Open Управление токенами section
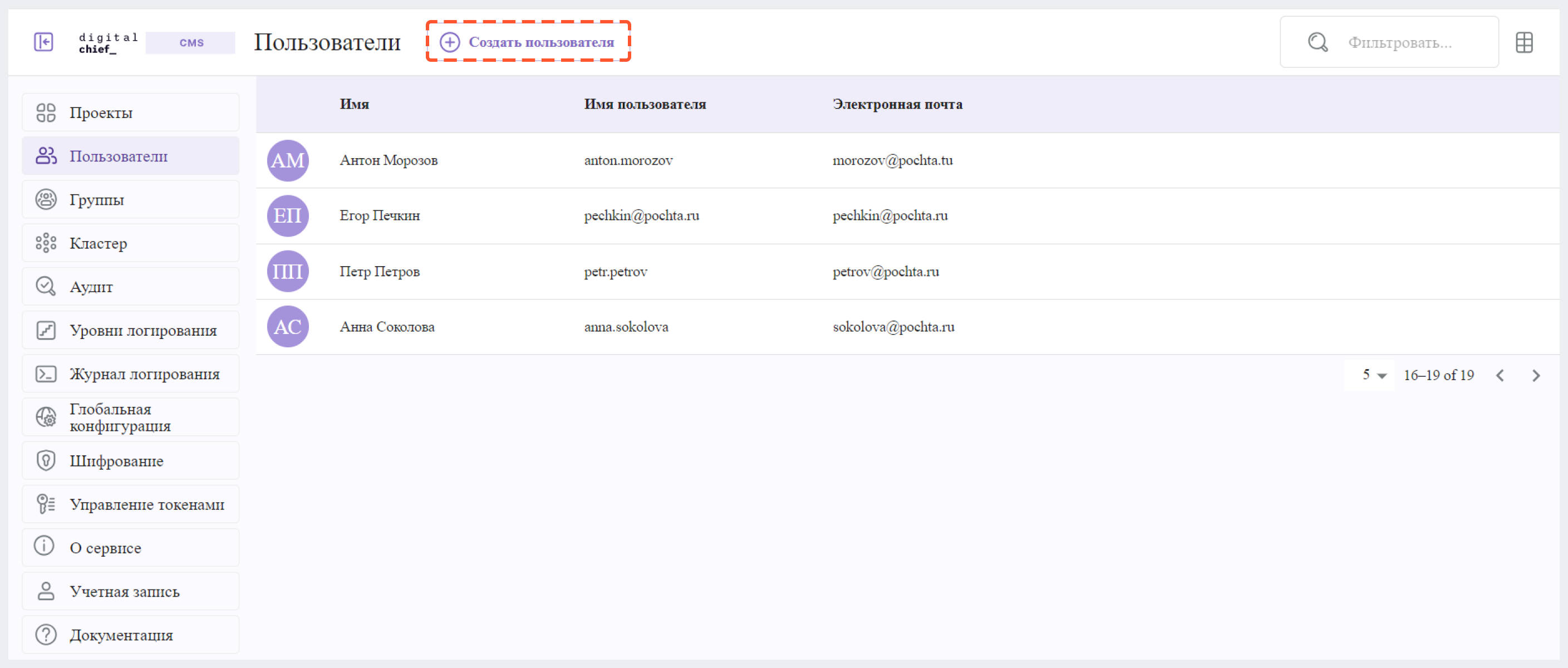The height and width of the screenshot is (668, 1568). tap(130, 504)
